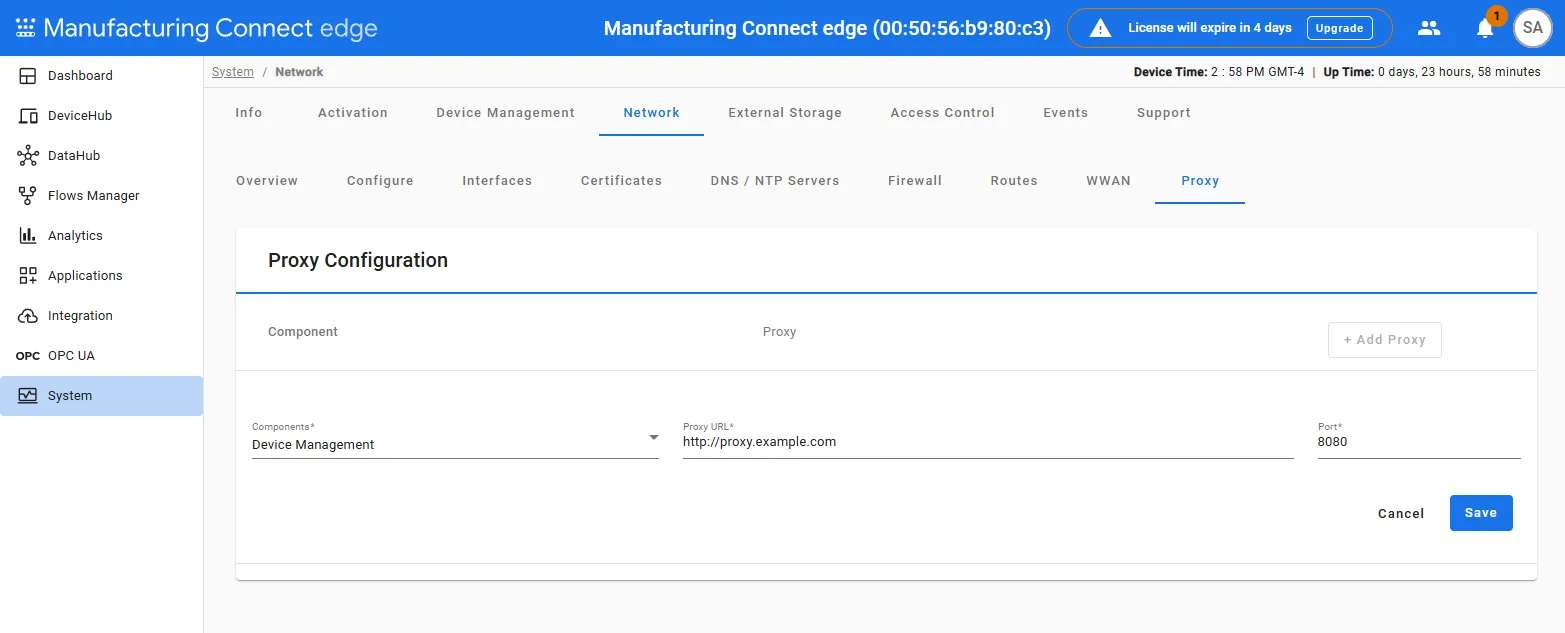
Task: Cancel the proxy edit
Action: [1401, 513]
